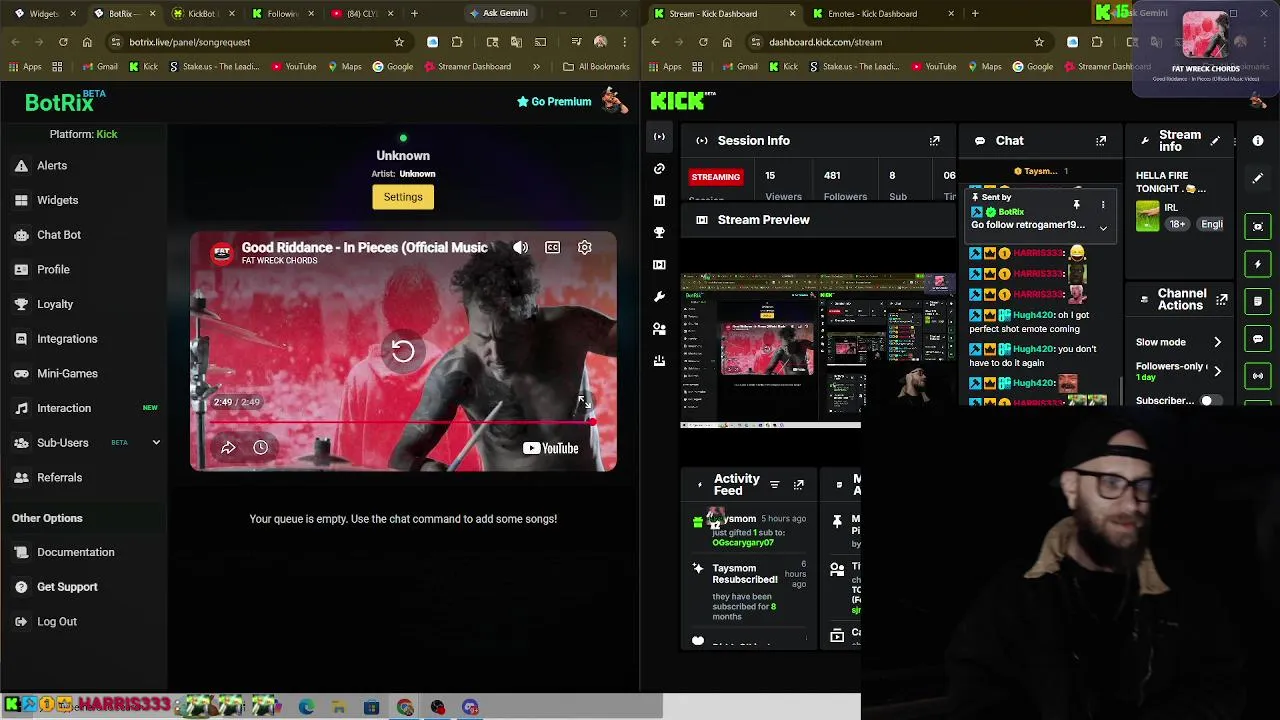Click the Kick sidebar link icon

tap(659, 169)
